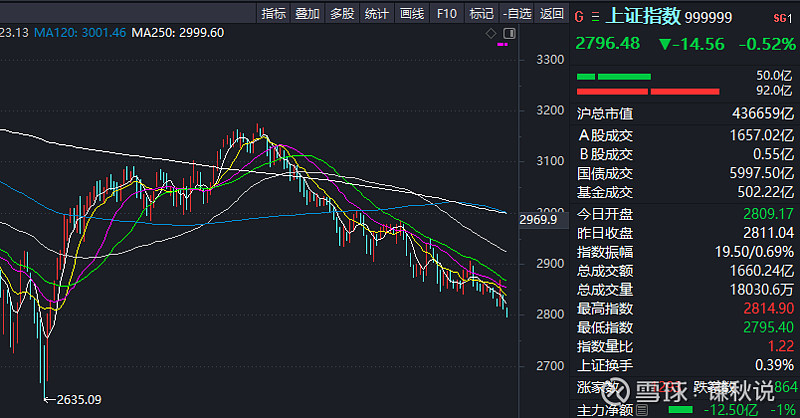Click the 3200 price axis label
The width and height of the screenshot is (800, 418).
tap(550, 111)
